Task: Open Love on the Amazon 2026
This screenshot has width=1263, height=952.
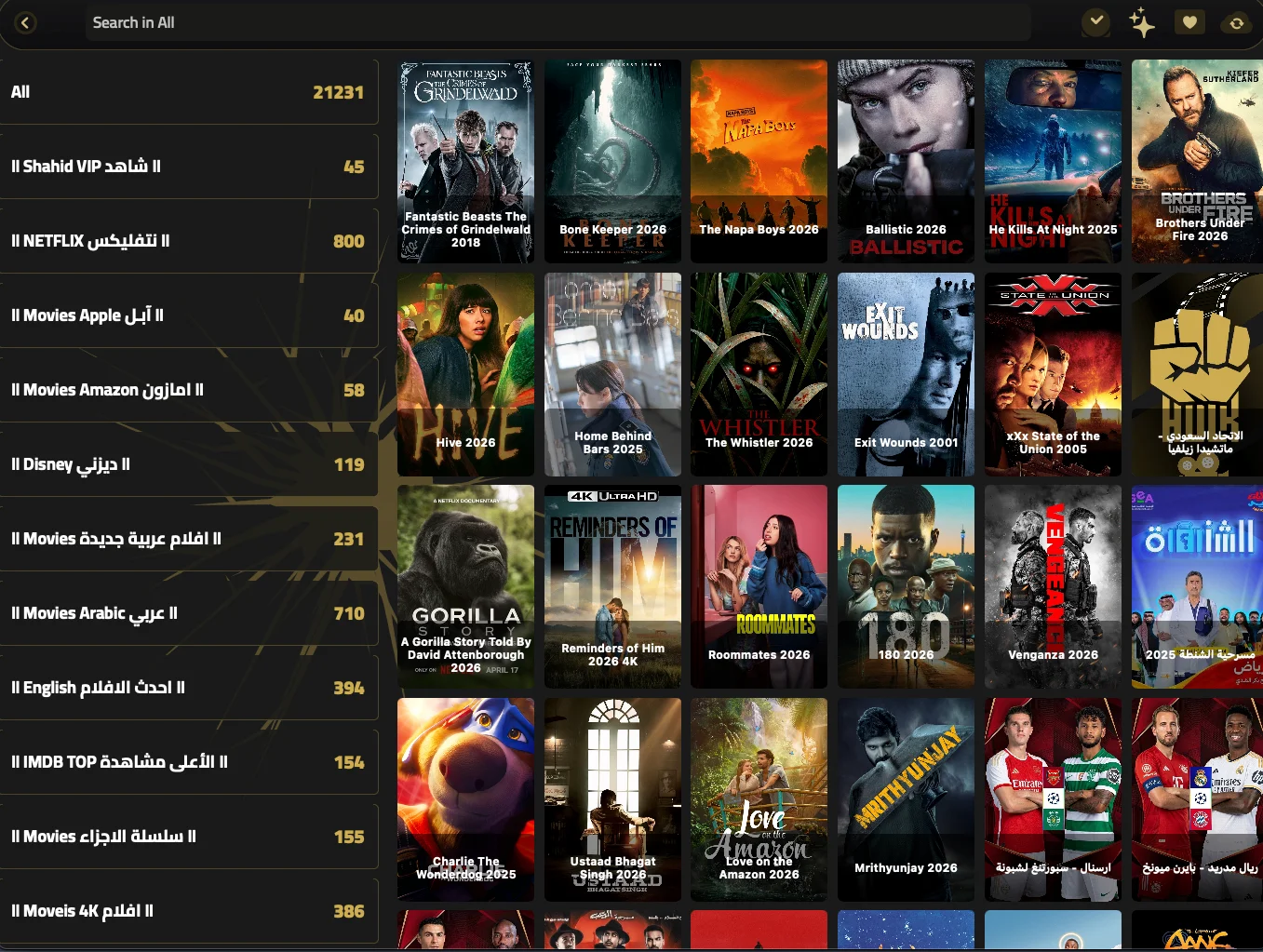Action: click(759, 799)
